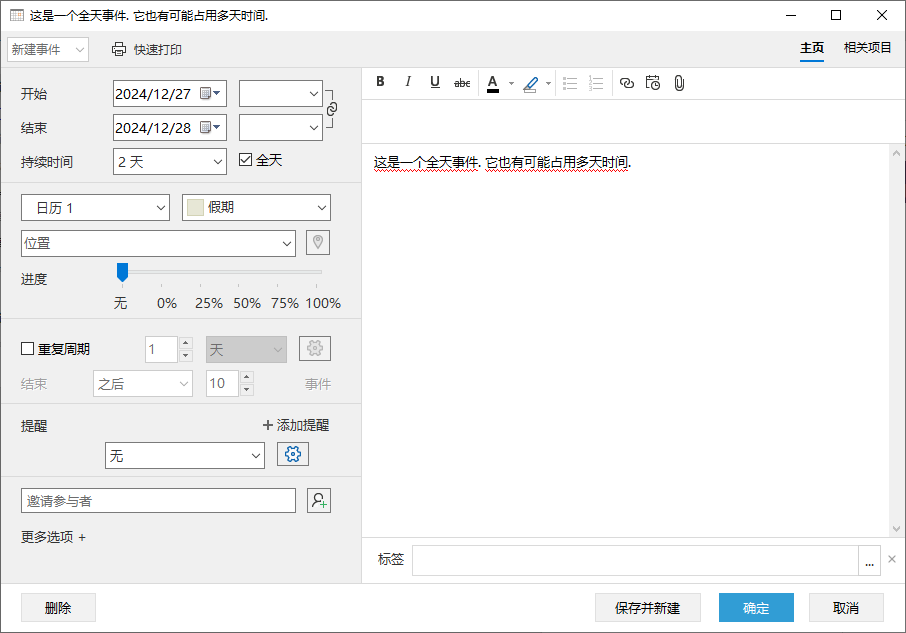The image size is (906, 633).
Task: Open the location map pin button
Action: [x=318, y=243]
